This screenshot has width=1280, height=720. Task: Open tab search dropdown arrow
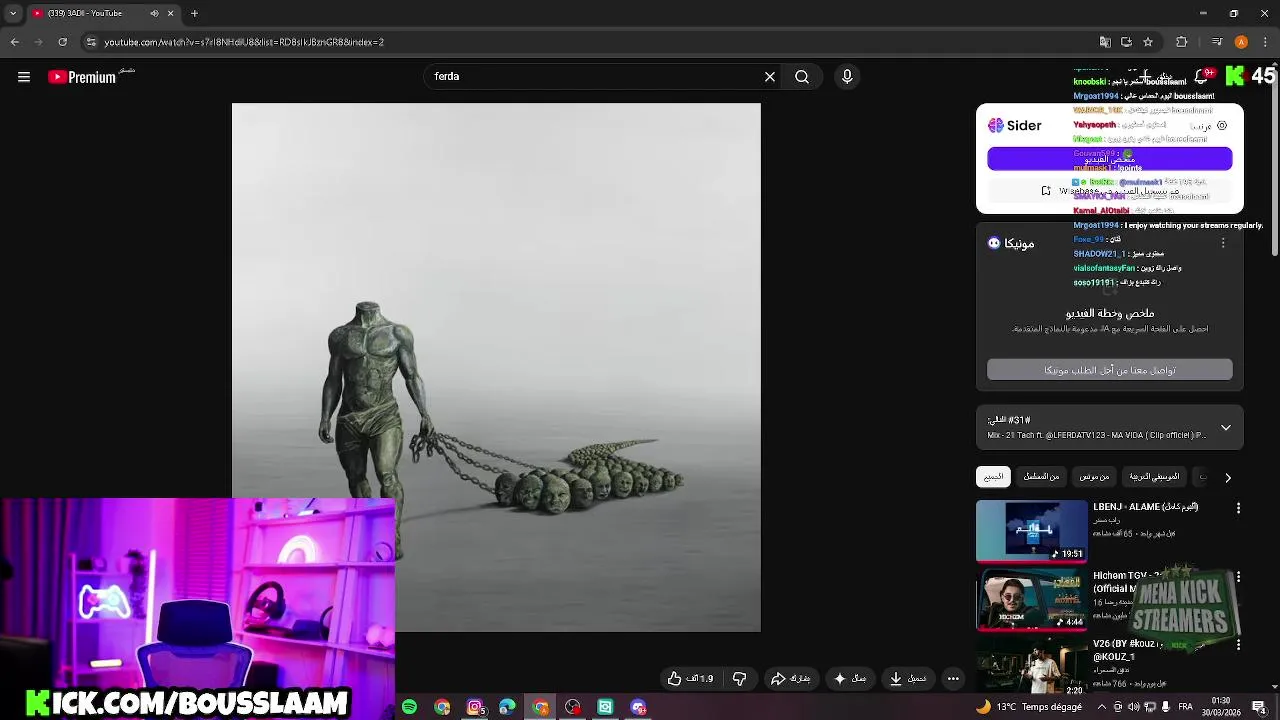point(12,13)
